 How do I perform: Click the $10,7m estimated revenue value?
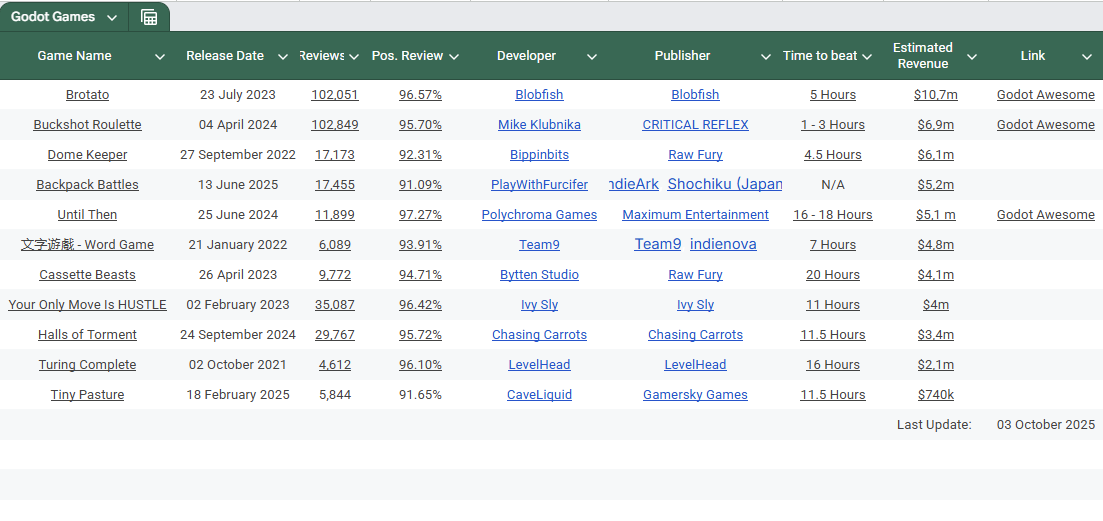click(936, 95)
